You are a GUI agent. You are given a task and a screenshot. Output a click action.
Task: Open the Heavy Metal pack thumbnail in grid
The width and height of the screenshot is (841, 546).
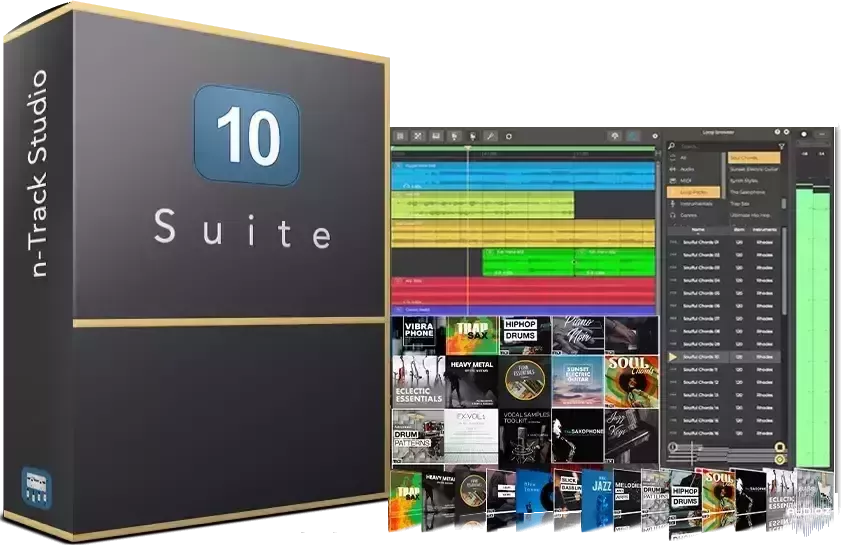point(471,382)
